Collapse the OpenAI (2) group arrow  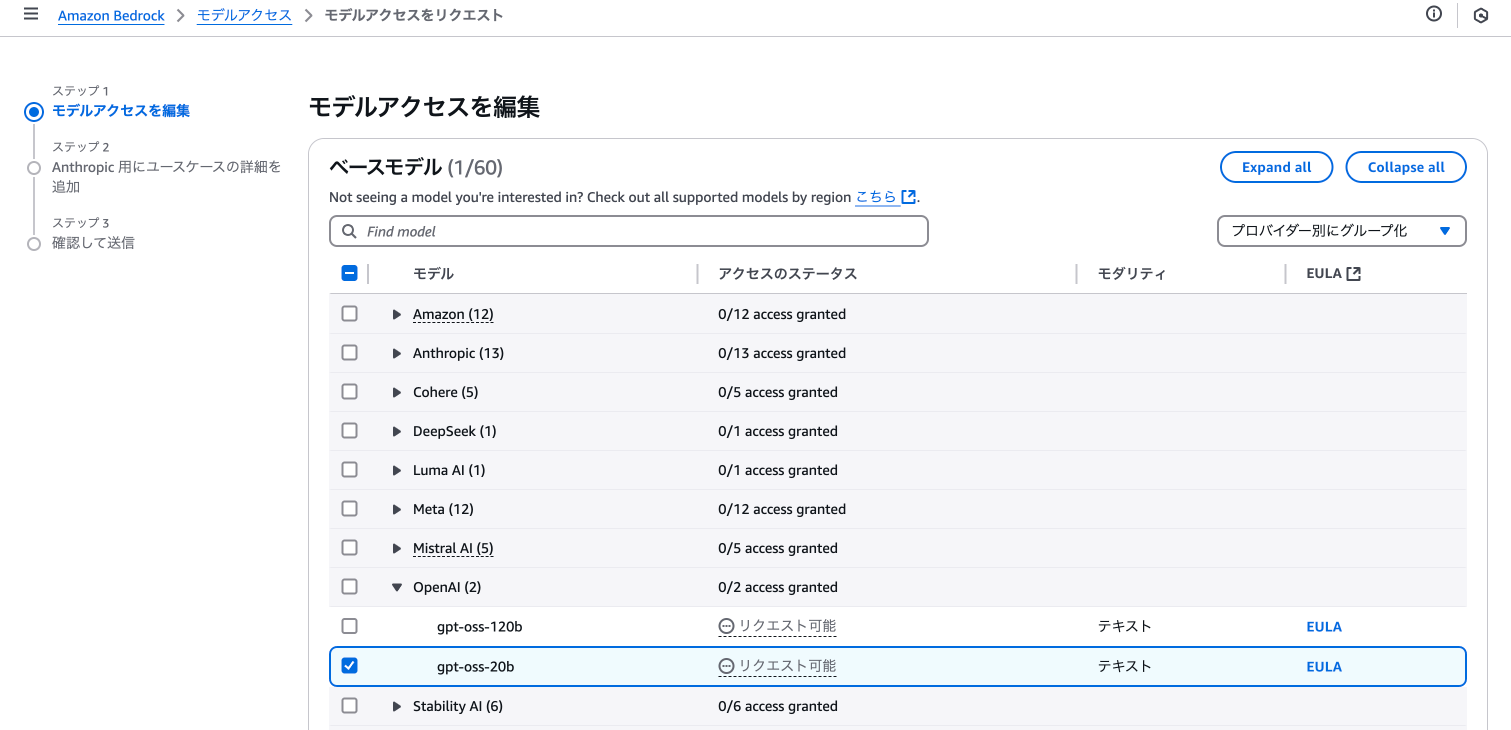coord(397,587)
